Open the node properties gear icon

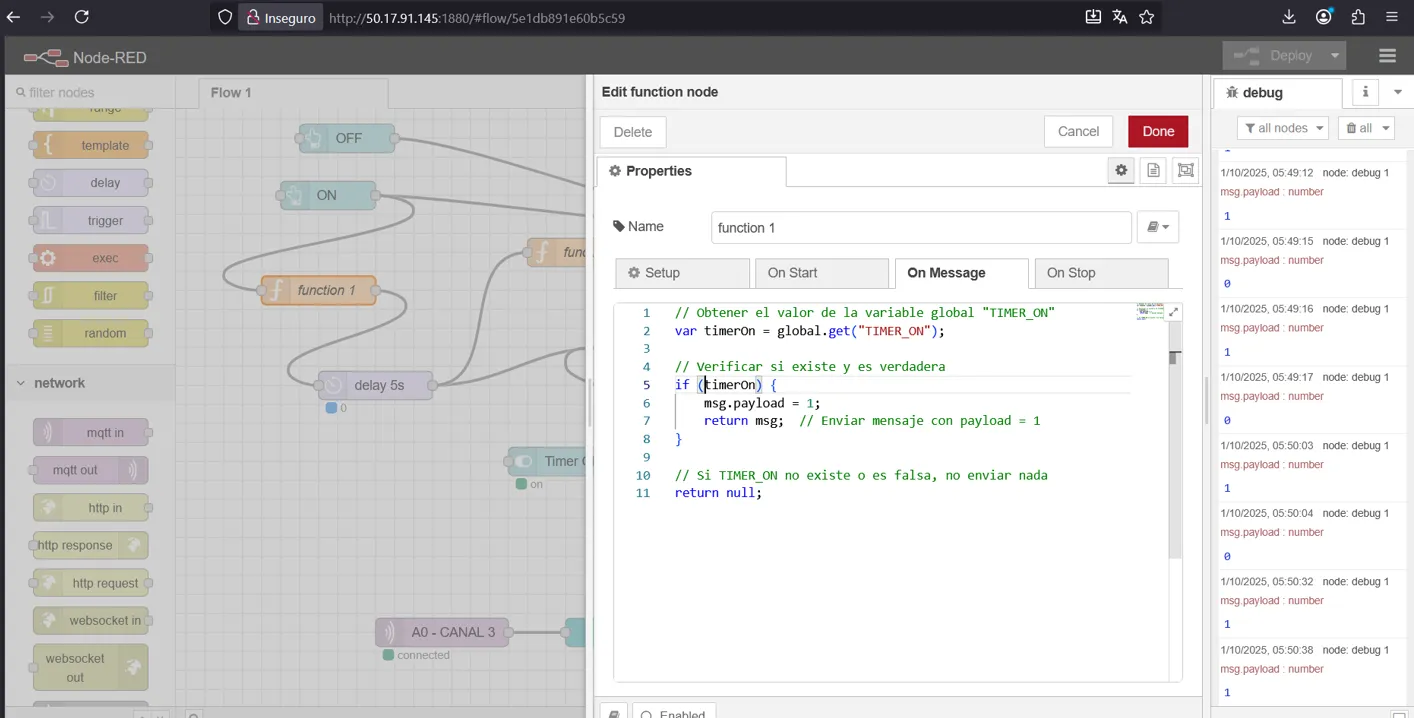(1121, 171)
